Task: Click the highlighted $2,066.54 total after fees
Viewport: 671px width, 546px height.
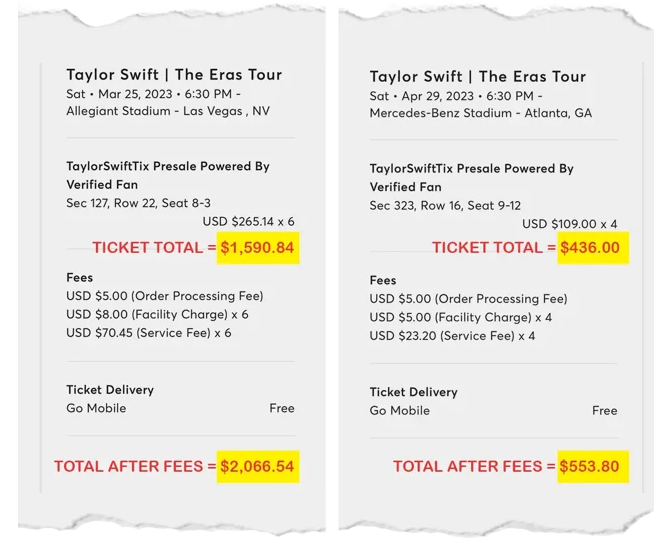Action: 258,466
